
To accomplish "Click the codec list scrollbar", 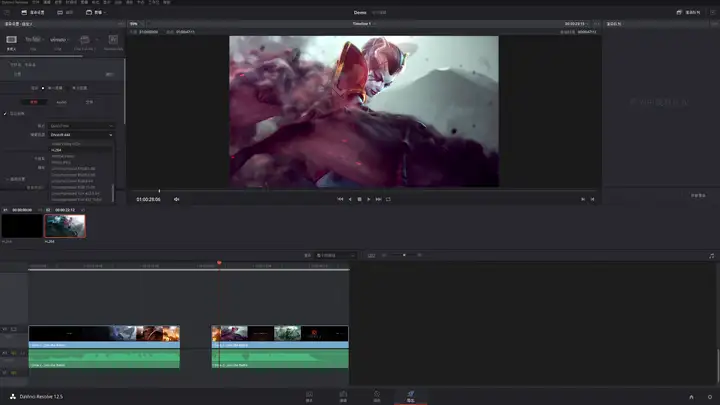I will 113,192.
